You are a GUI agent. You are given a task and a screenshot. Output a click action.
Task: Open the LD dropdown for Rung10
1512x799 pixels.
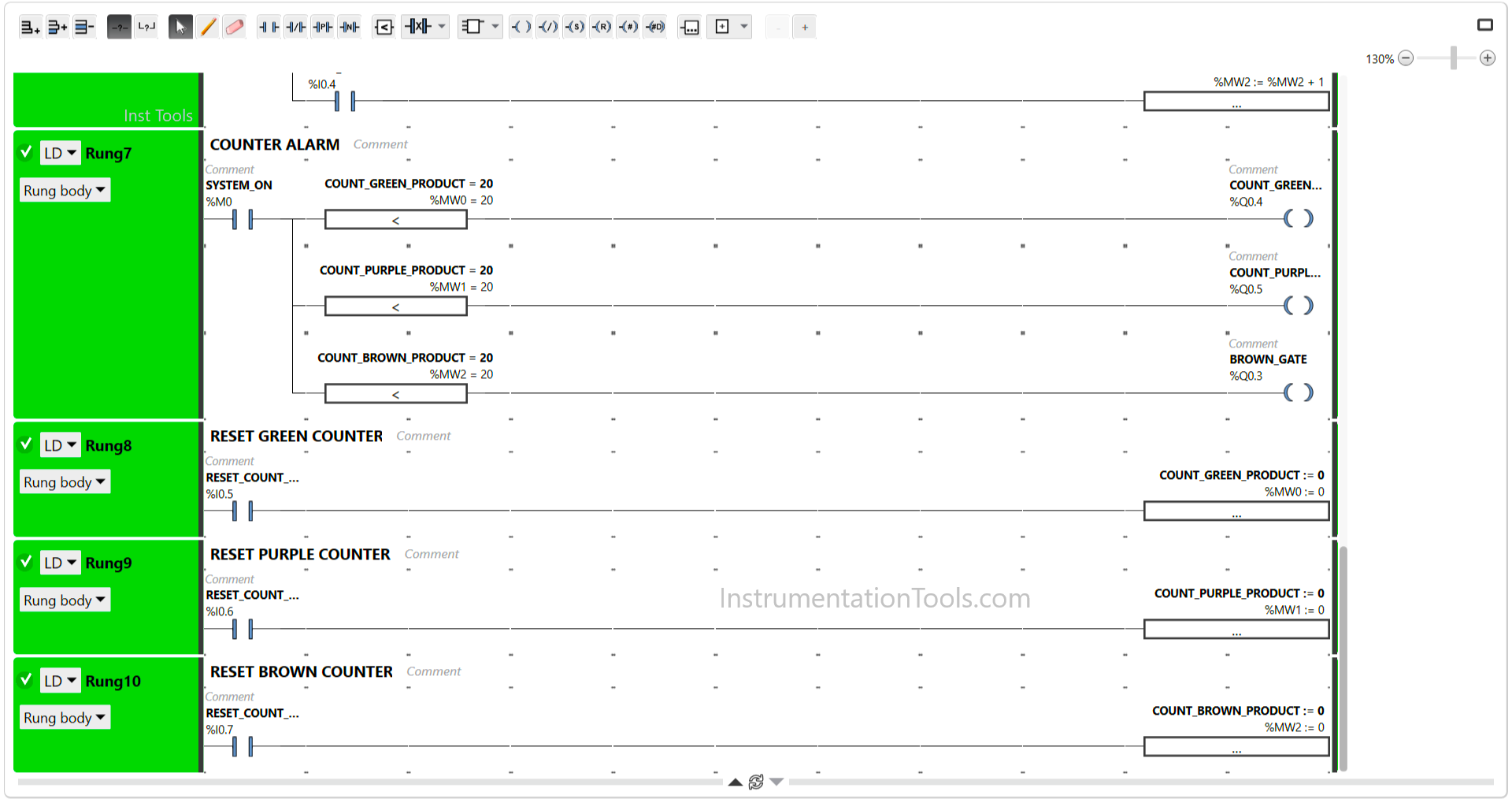click(x=60, y=681)
